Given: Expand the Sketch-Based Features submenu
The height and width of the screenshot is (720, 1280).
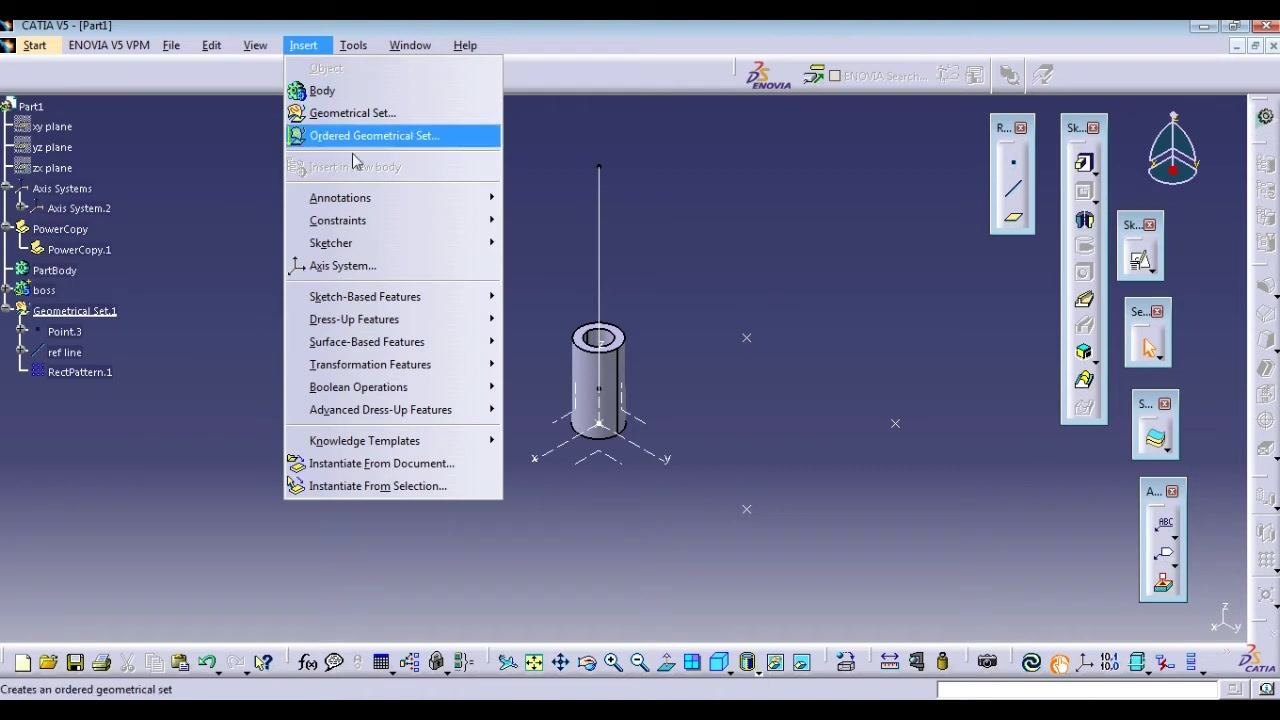Looking at the screenshot, I should click(393, 297).
